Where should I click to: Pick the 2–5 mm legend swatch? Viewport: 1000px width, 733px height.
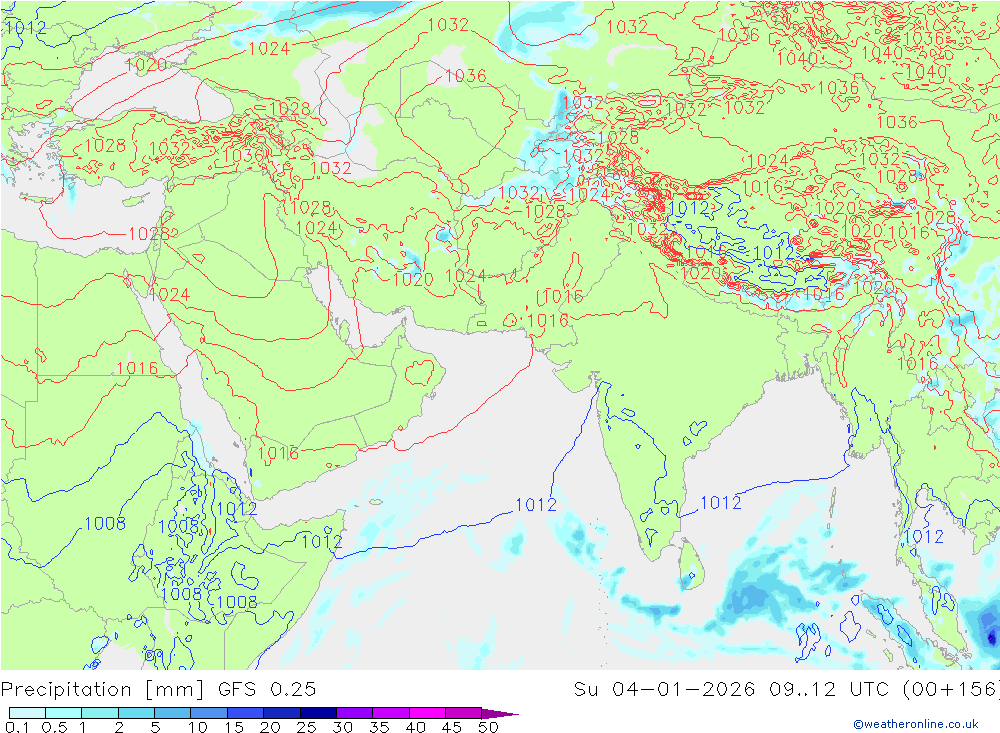coord(136,713)
